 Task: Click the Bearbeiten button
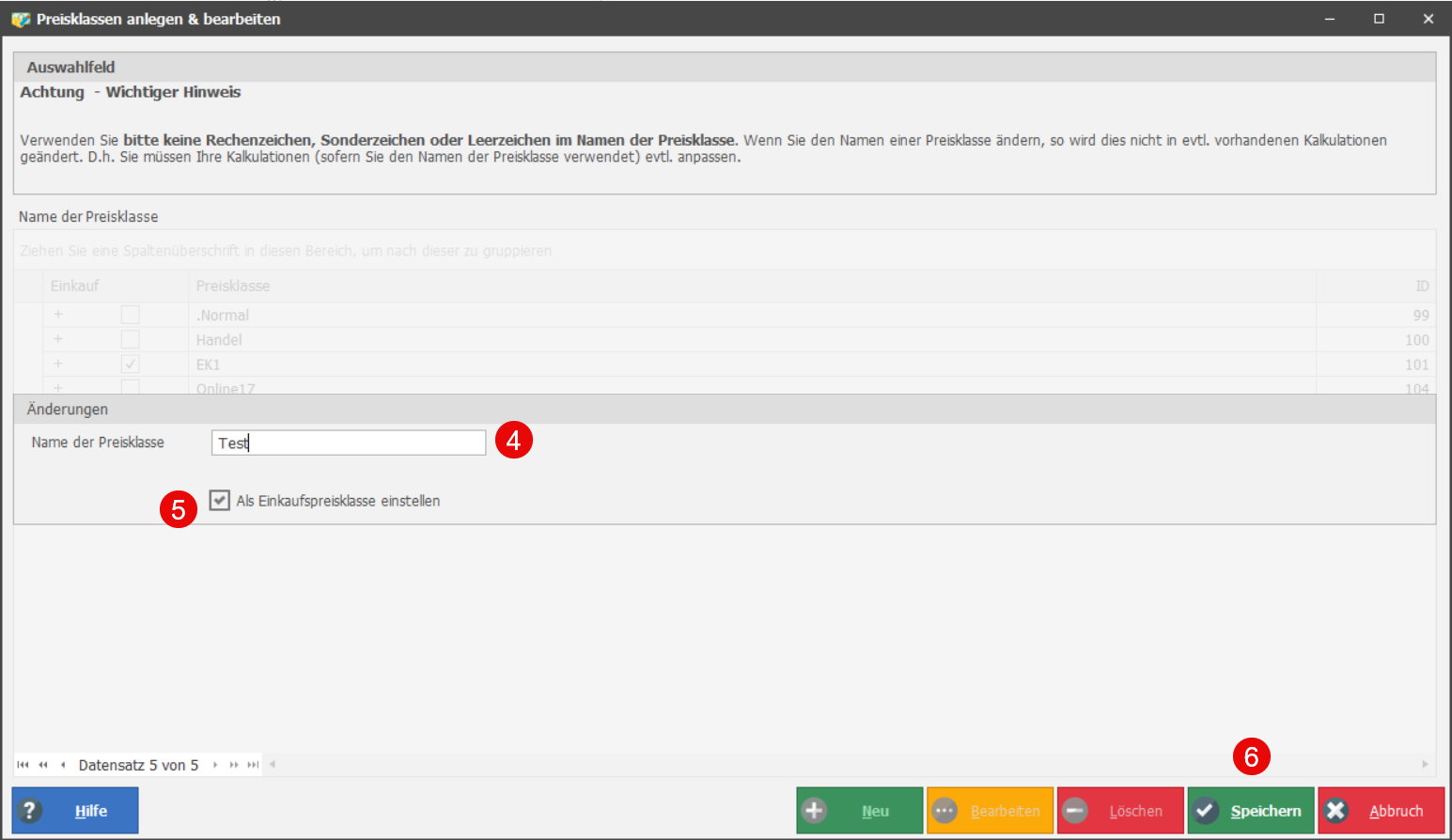click(x=990, y=810)
